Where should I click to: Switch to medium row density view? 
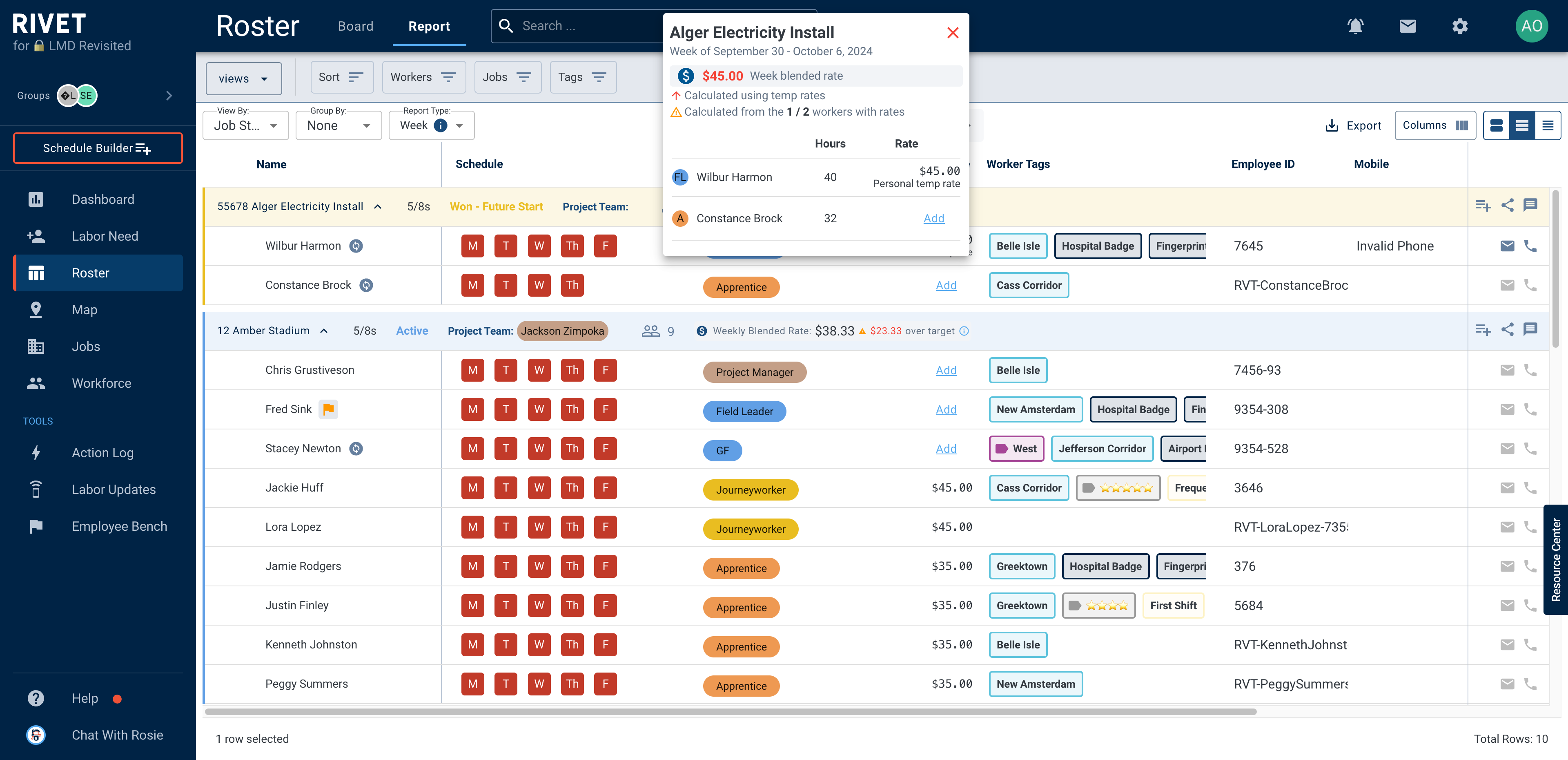coord(1522,125)
